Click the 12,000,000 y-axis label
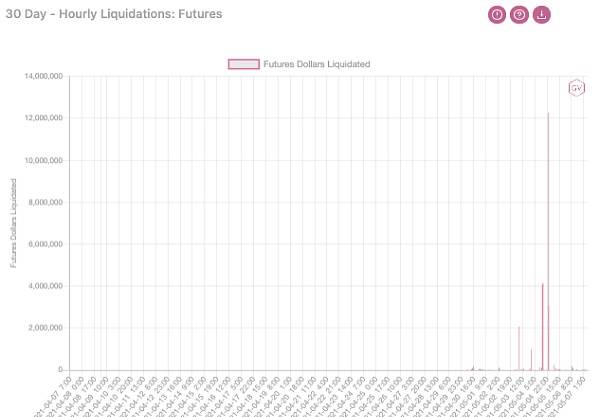Image resolution: width=600 pixels, height=417 pixels. [x=44, y=118]
